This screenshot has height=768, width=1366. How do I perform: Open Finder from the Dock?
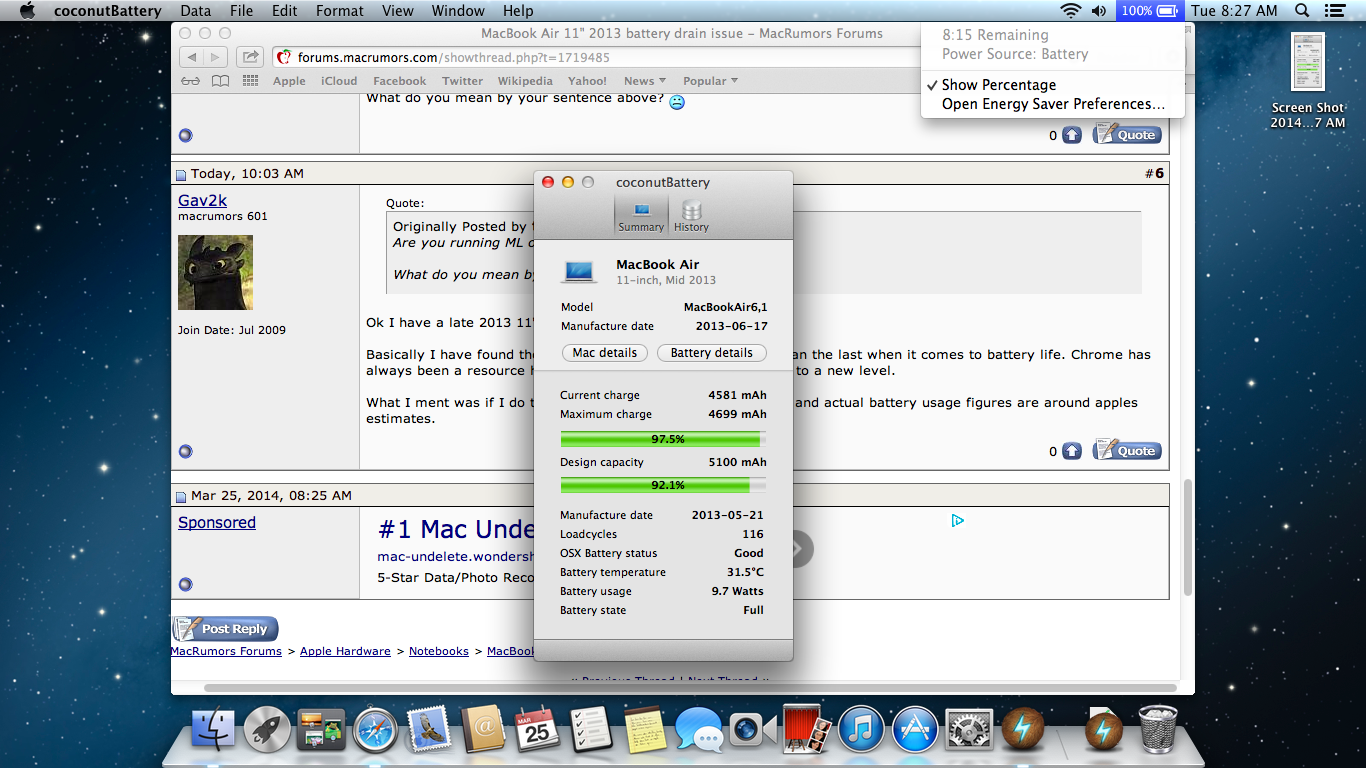coord(213,730)
